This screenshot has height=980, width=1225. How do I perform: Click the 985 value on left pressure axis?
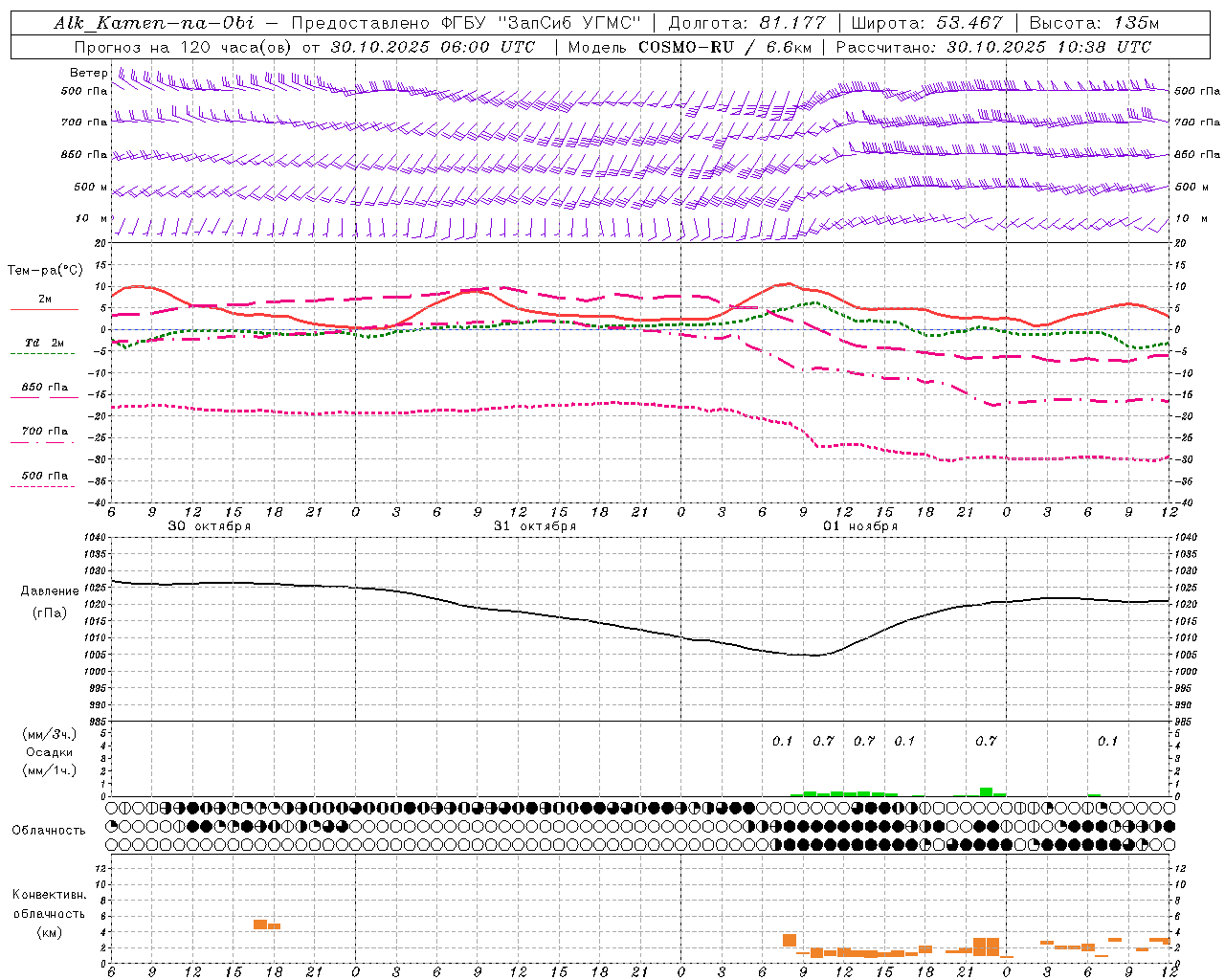(x=97, y=722)
